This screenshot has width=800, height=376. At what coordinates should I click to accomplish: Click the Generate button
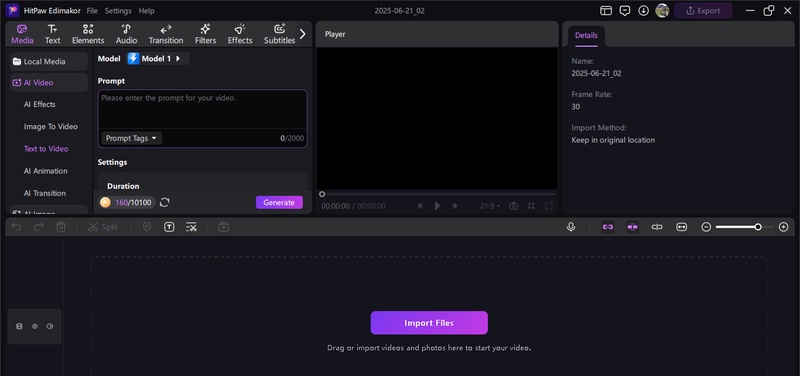(279, 203)
